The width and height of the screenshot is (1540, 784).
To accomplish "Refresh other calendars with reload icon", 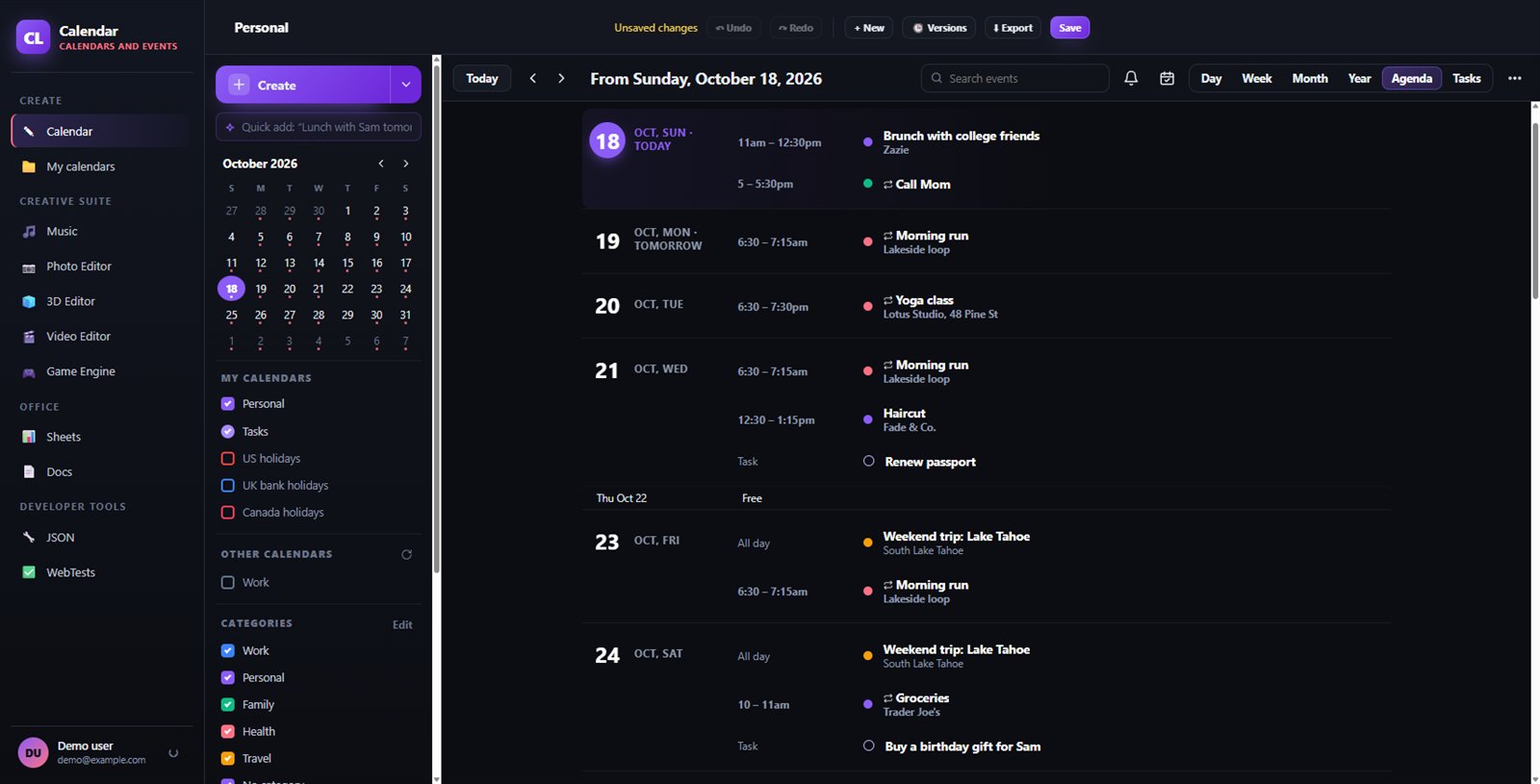I will (406, 554).
